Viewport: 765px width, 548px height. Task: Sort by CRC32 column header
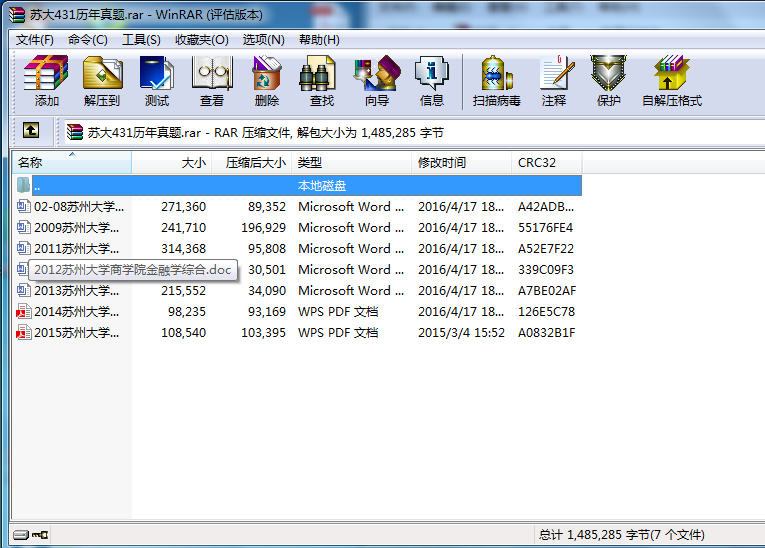[x=546, y=162]
